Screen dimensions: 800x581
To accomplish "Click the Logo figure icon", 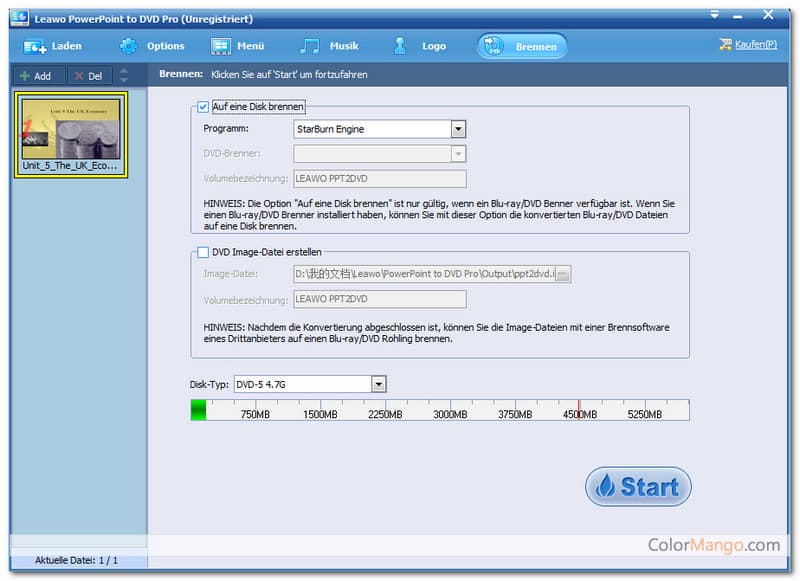I will pos(400,46).
